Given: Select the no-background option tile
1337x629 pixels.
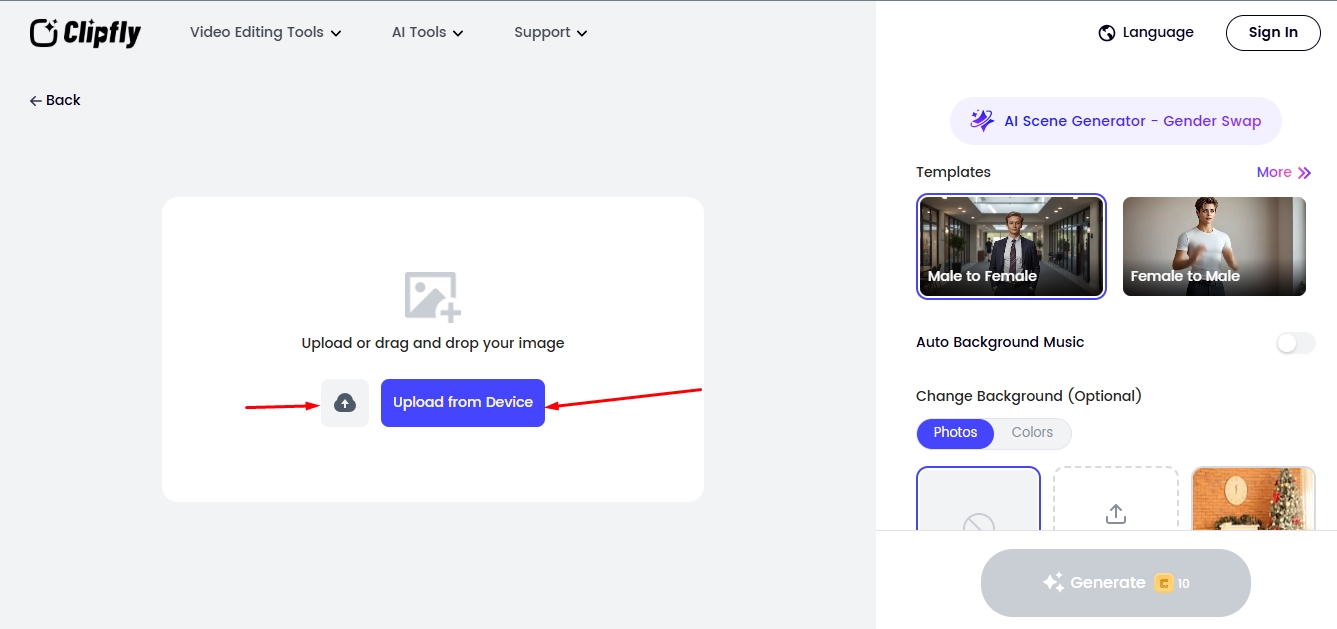Looking at the screenshot, I should (978, 499).
